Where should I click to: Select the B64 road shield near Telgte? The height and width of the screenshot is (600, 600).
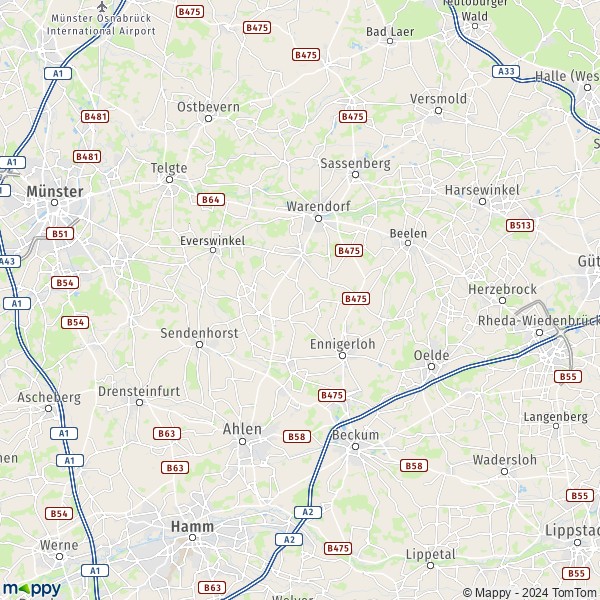coord(211,199)
